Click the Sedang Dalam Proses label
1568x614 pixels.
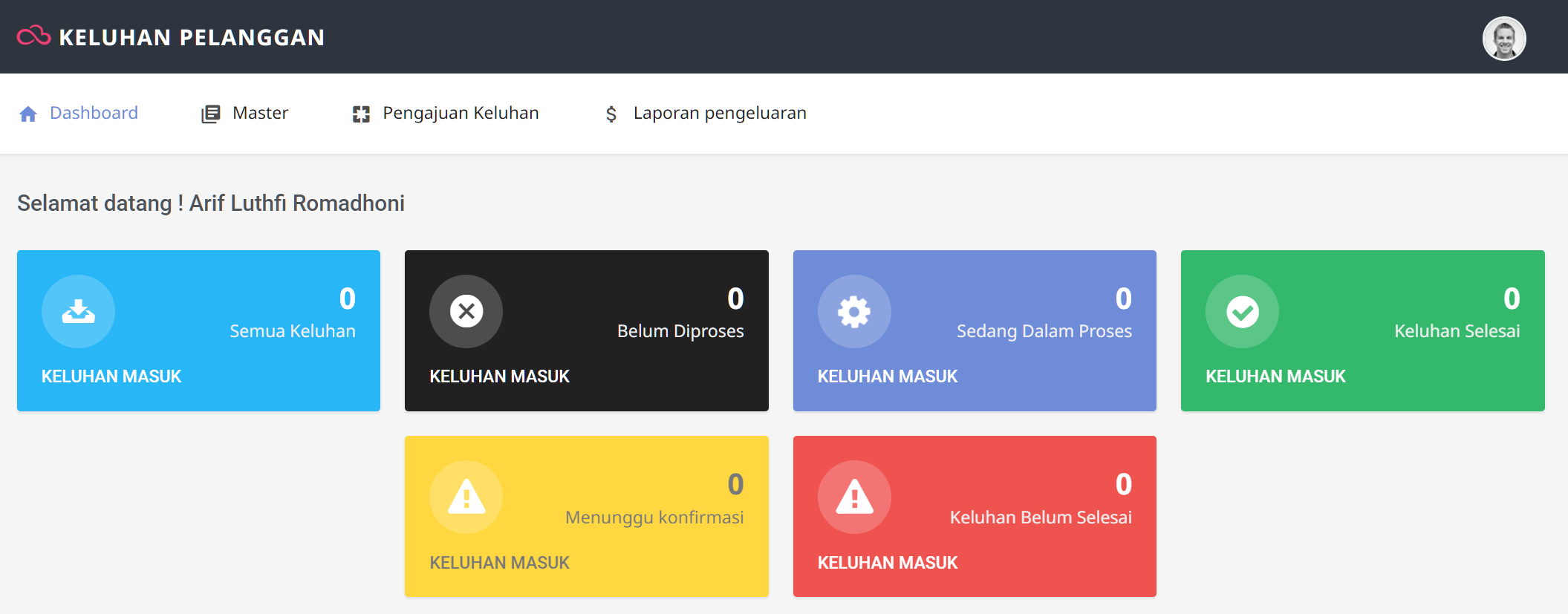click(1044, 331)
